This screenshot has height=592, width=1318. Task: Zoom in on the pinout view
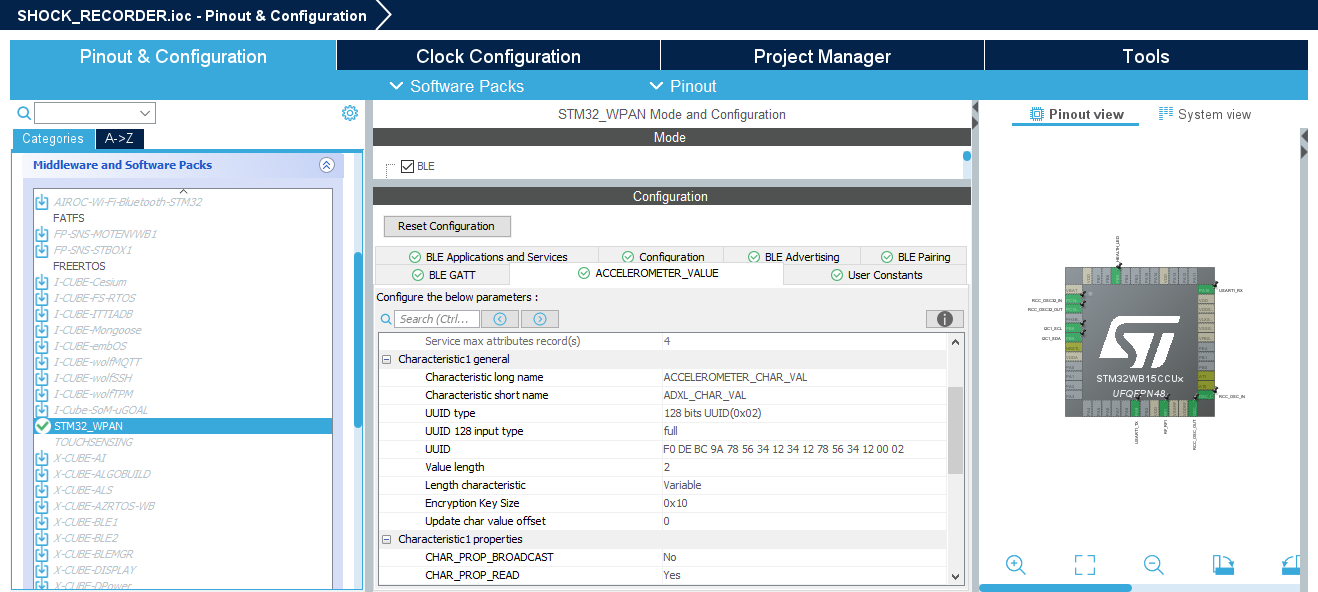(x=1015, y=564)
